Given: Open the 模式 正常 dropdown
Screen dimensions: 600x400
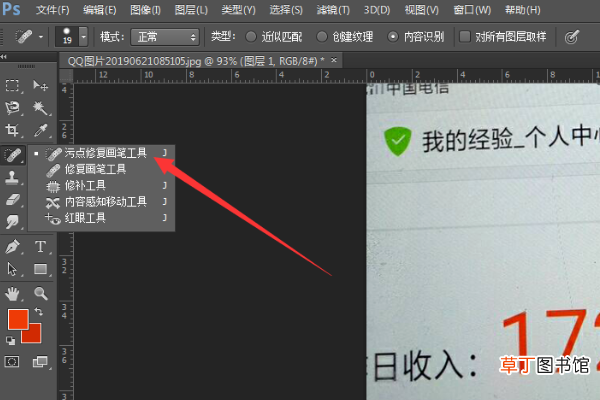Looking at the screenshot, I should (x=165, y=37).
